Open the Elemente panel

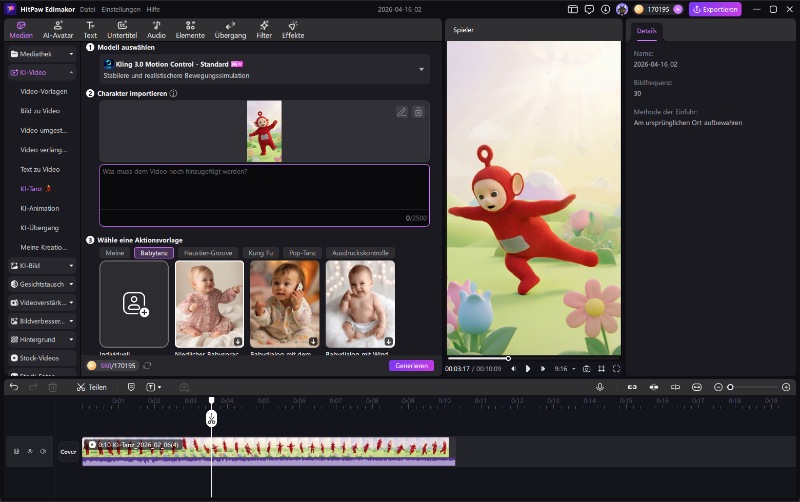pos(190,30)
